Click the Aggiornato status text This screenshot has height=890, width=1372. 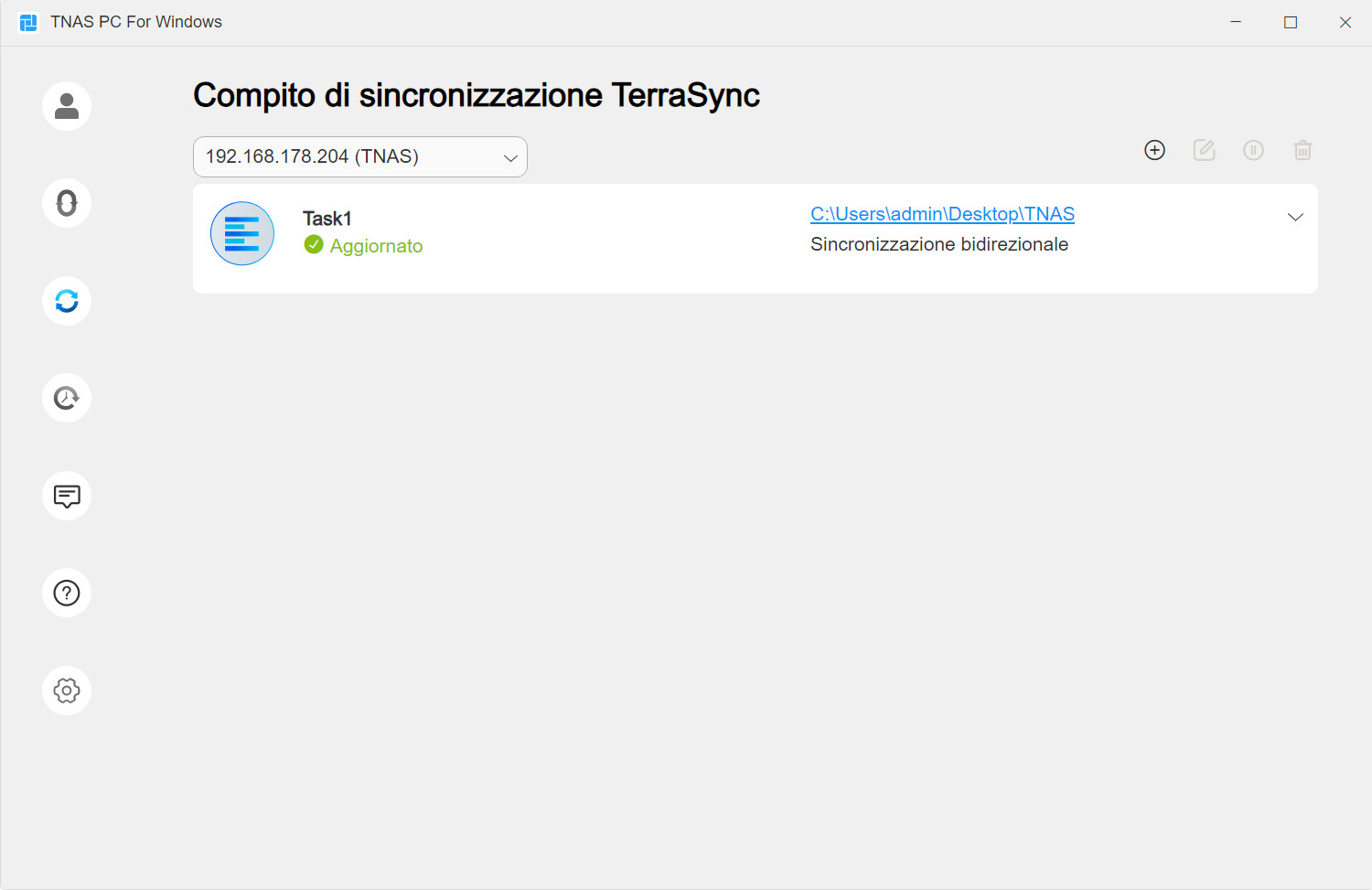[x=376, y=246]
